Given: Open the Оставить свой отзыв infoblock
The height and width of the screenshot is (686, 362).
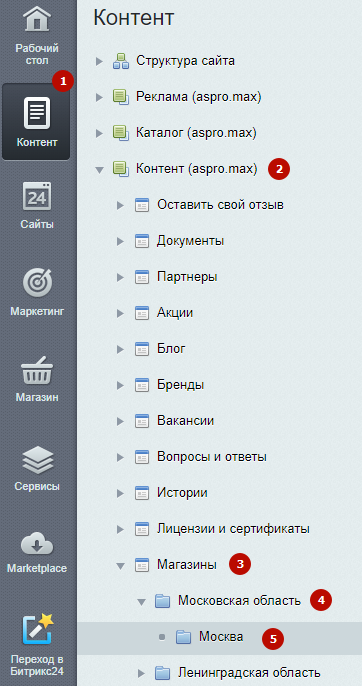Looking at the screenshot, I should (220, 205).
